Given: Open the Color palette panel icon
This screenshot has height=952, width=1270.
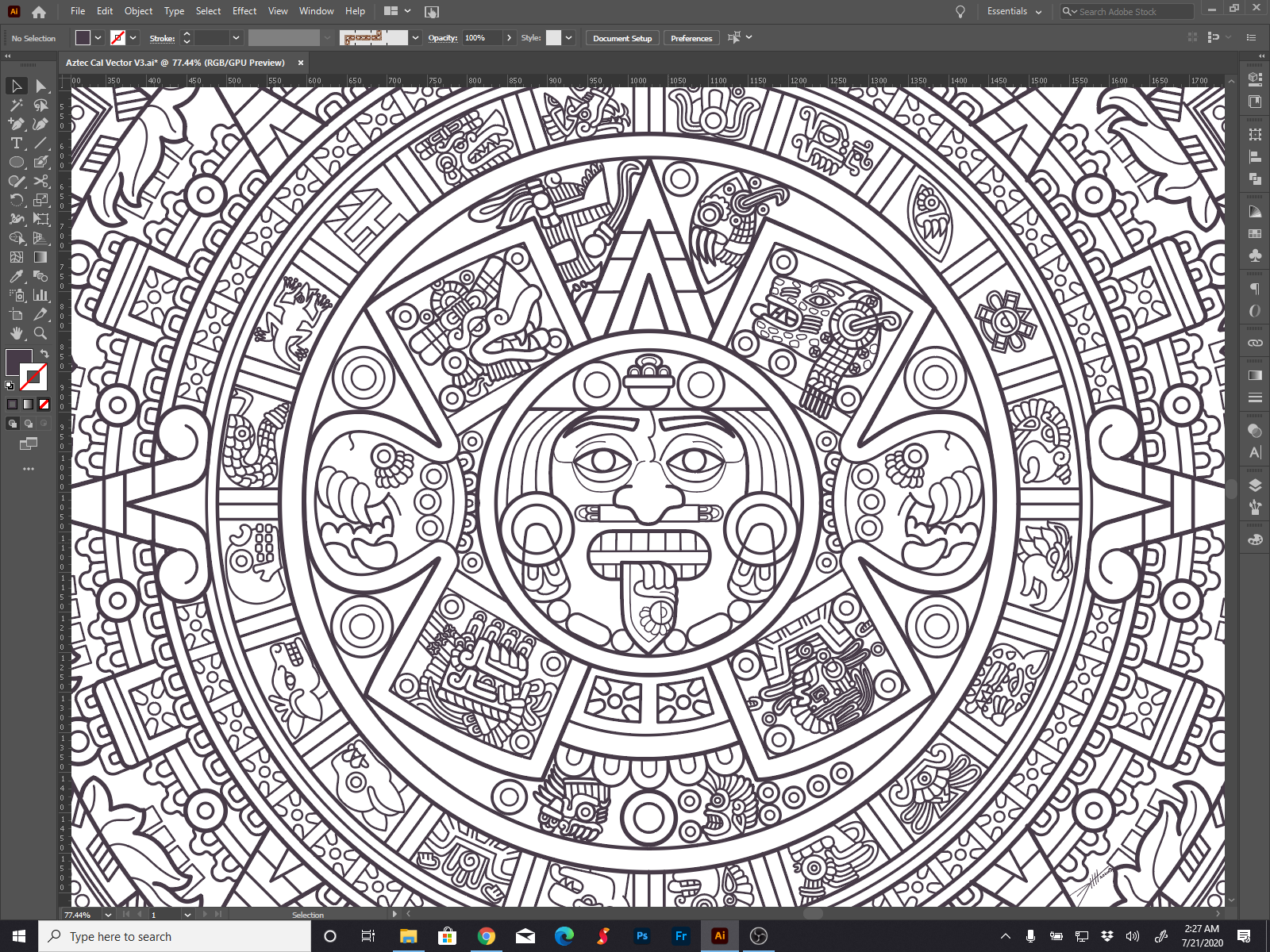Looking at the screenshot, I should coord(1255,539).
